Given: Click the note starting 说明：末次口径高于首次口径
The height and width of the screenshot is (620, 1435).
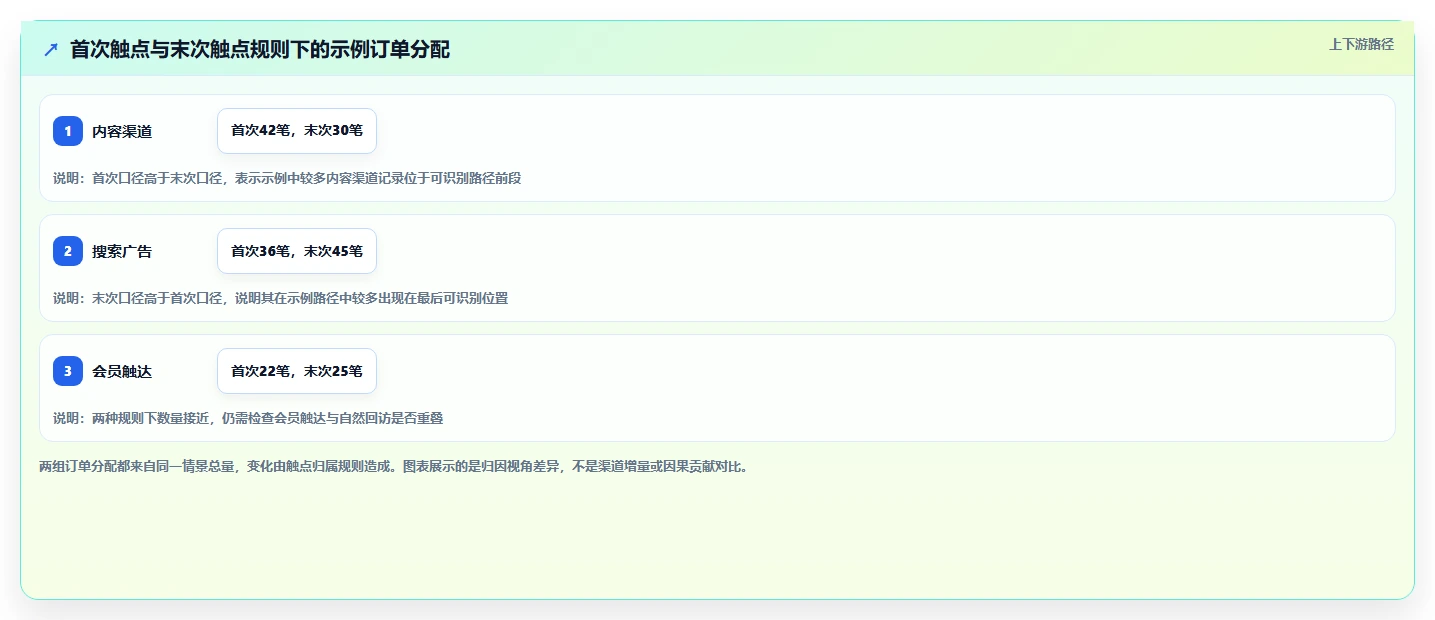Looking at the screenshot, I should [x=281, y=298].
